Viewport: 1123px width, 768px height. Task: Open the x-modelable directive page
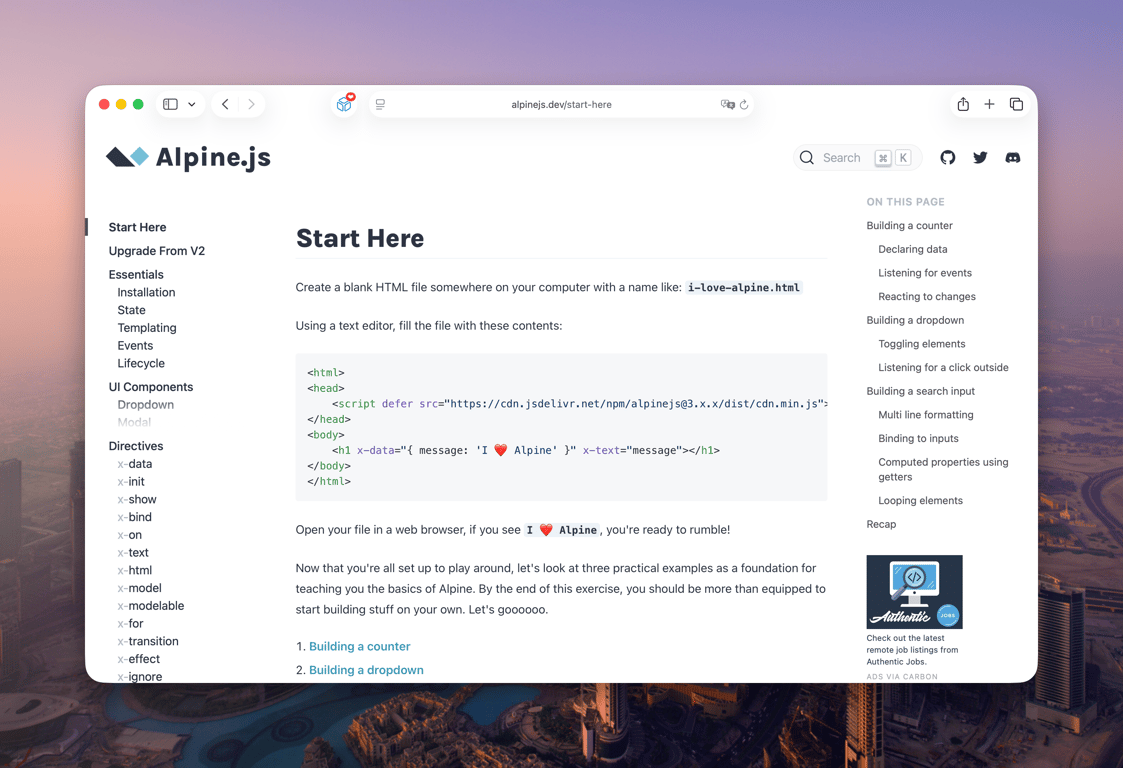pyautogui.click(x=150, y=606)
